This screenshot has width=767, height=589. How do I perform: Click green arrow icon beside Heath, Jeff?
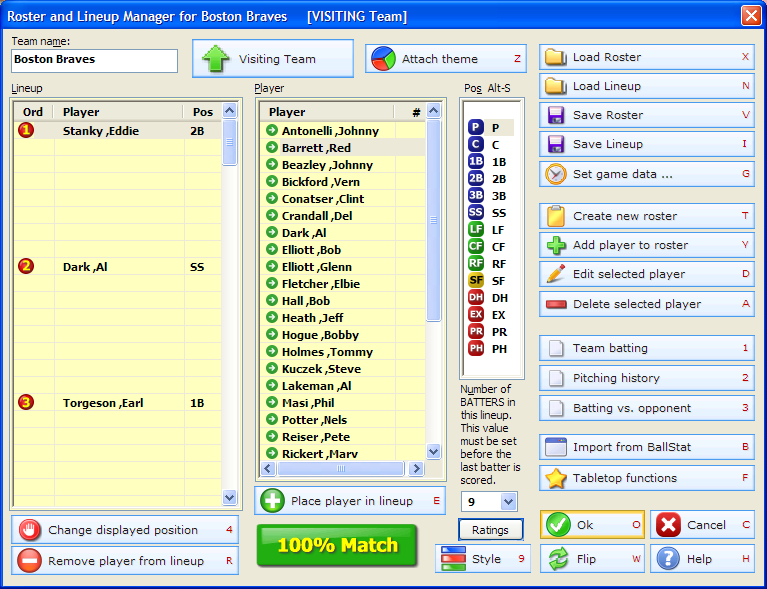point(272,317)
